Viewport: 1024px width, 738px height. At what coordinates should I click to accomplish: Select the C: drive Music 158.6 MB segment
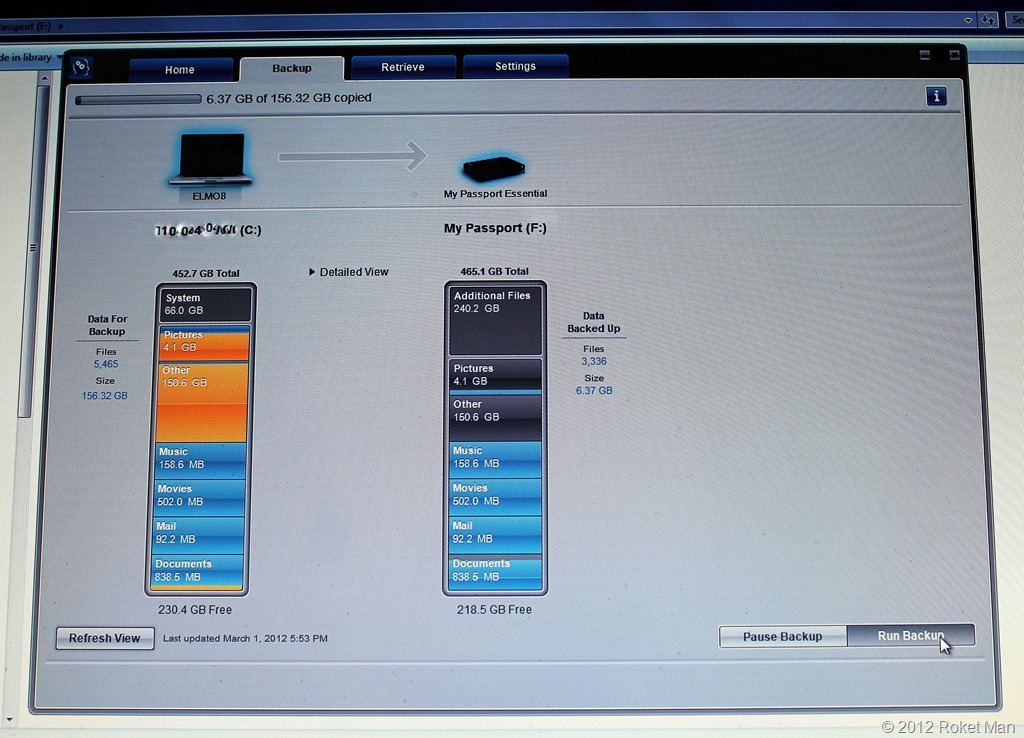tap(200, 460)
